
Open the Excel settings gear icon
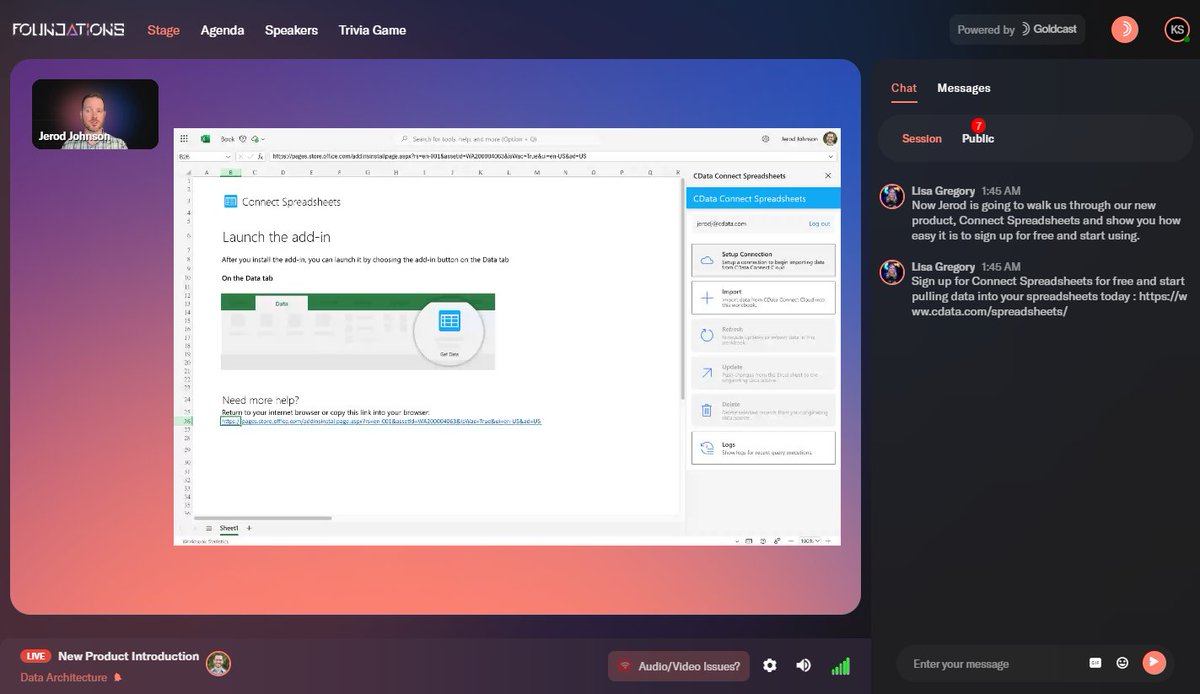pyautogui.click(x=765, y=139)
